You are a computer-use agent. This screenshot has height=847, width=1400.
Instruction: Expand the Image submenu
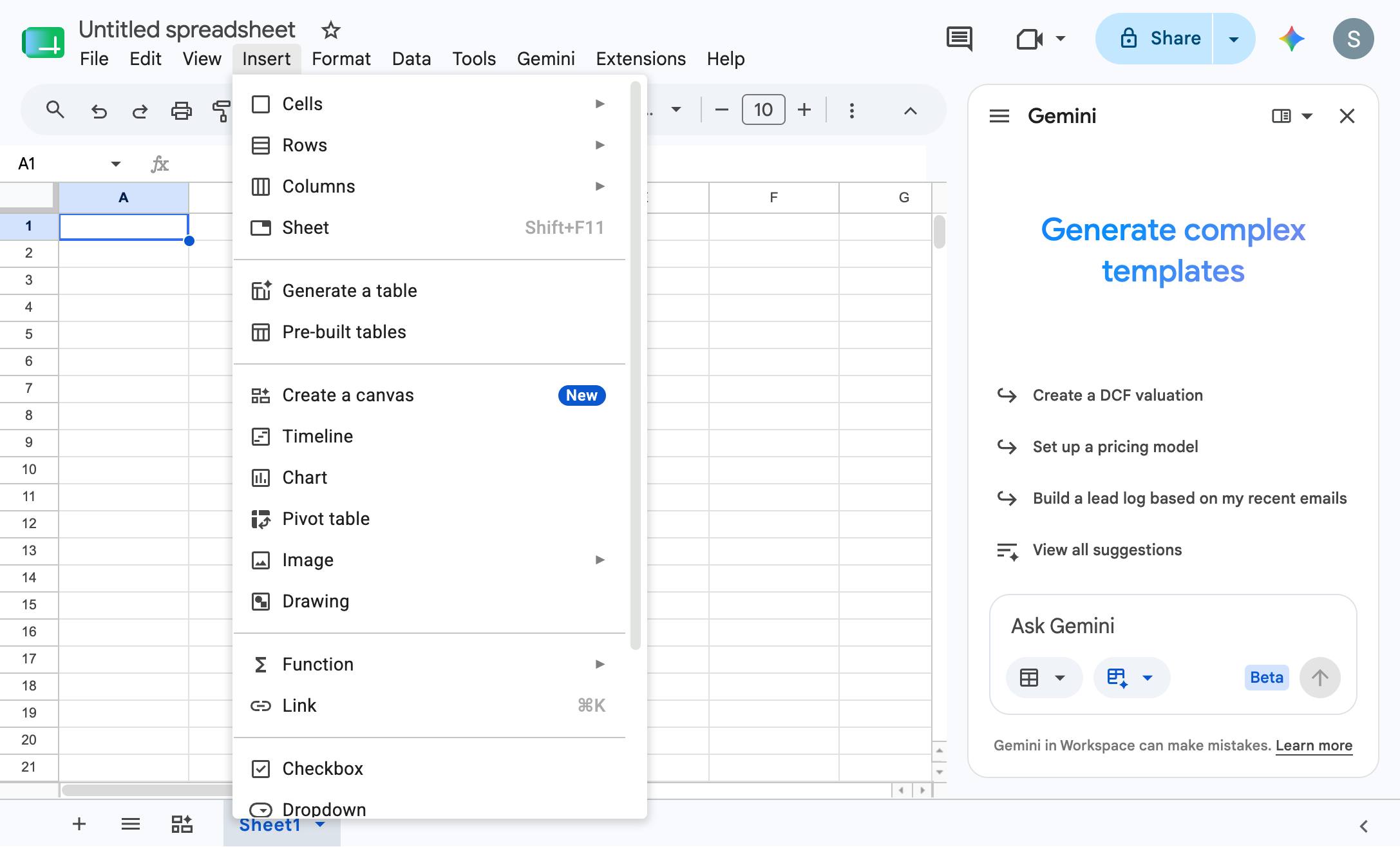click(x=429, y=560)
